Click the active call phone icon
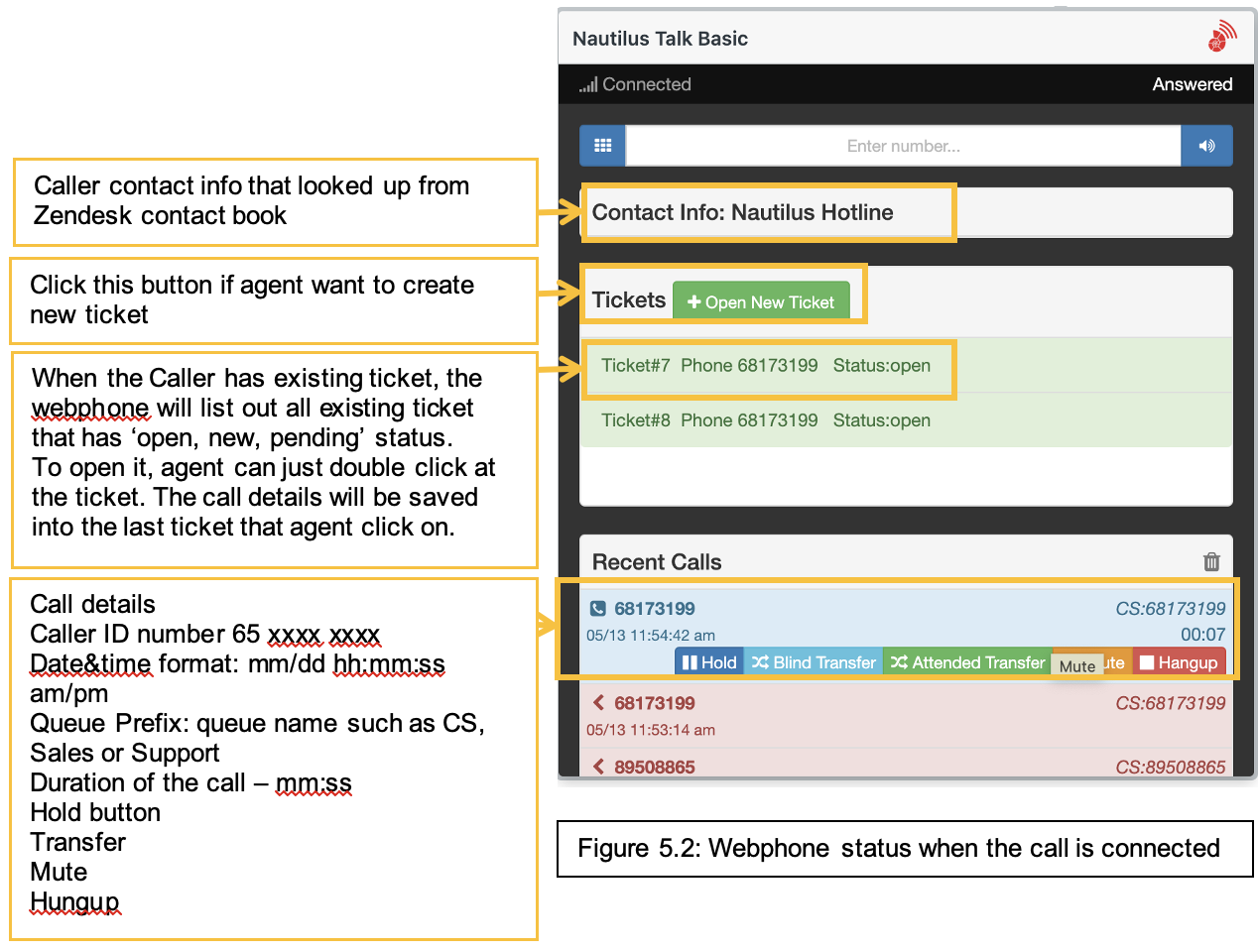Image resolution: width=1258 pixels, height=952 pixels. pos(597,609)
